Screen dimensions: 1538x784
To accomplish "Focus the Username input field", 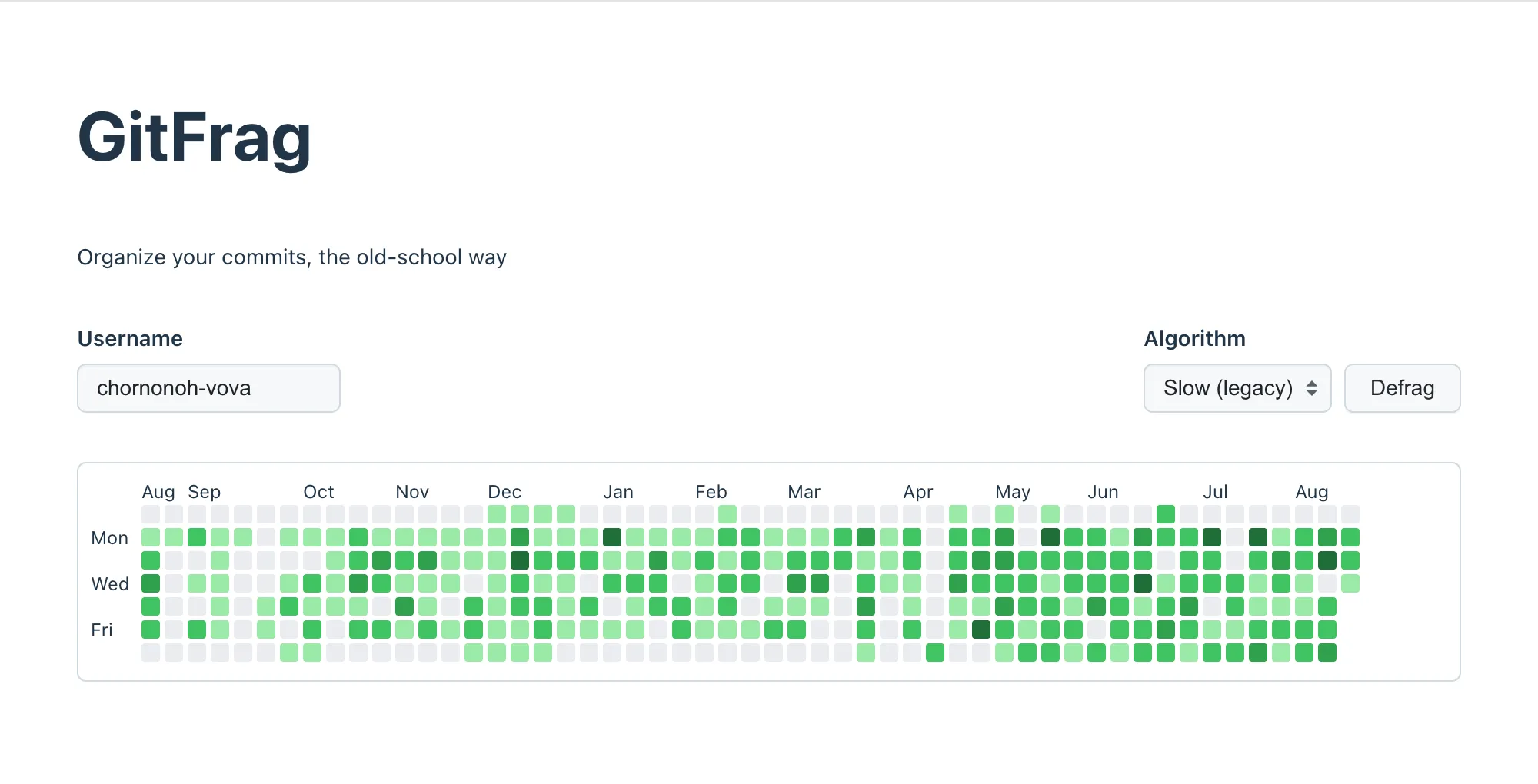I will coord(208,388).
